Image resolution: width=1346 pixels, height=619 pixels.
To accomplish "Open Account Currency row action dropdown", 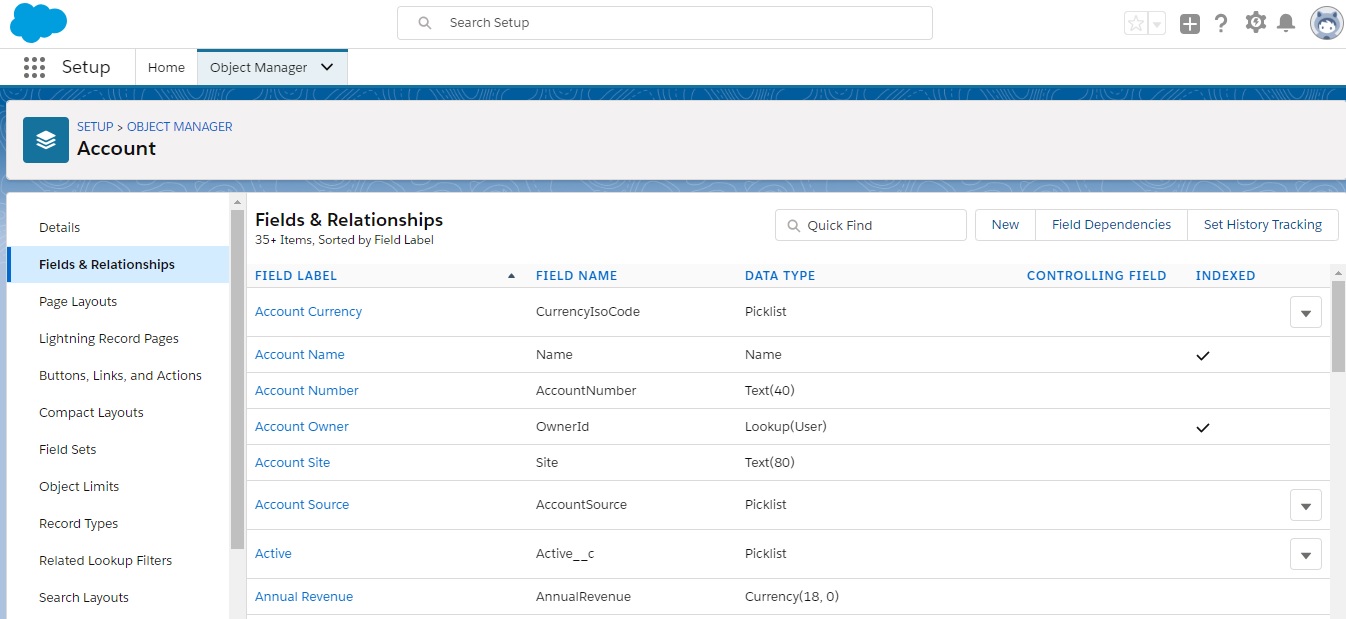I will pos(1305,312).
